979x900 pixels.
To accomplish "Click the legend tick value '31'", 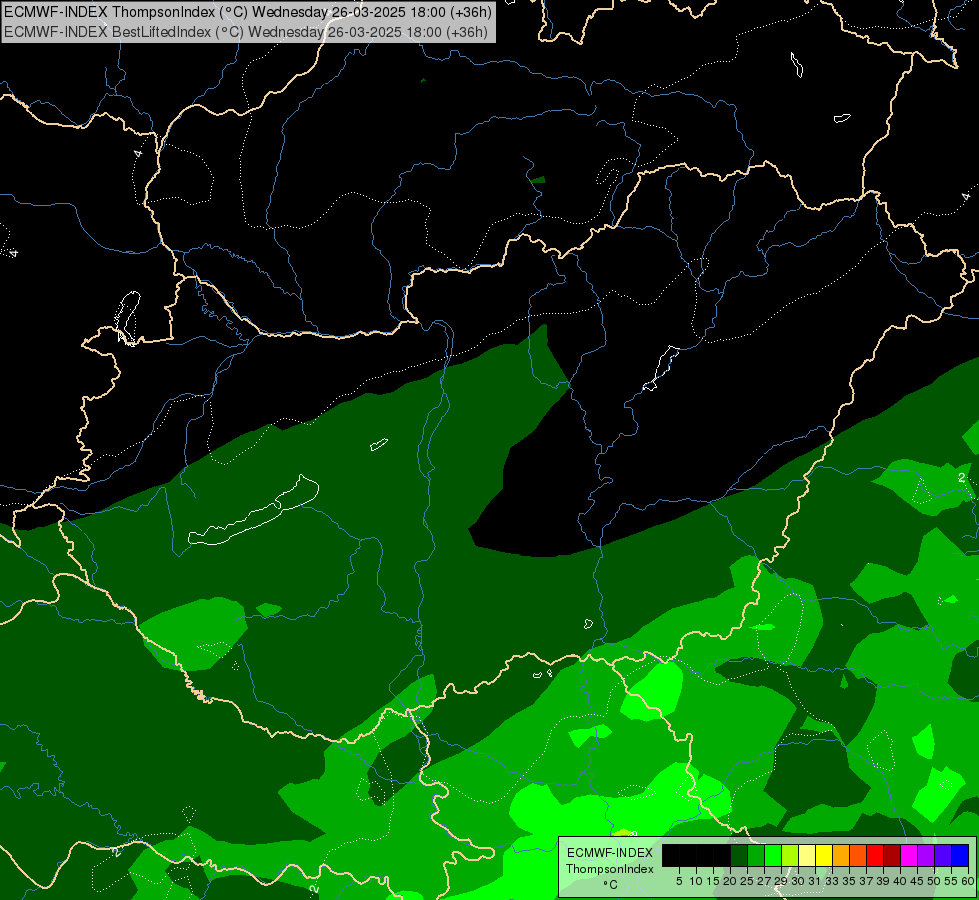I will [x=815, y=881].
